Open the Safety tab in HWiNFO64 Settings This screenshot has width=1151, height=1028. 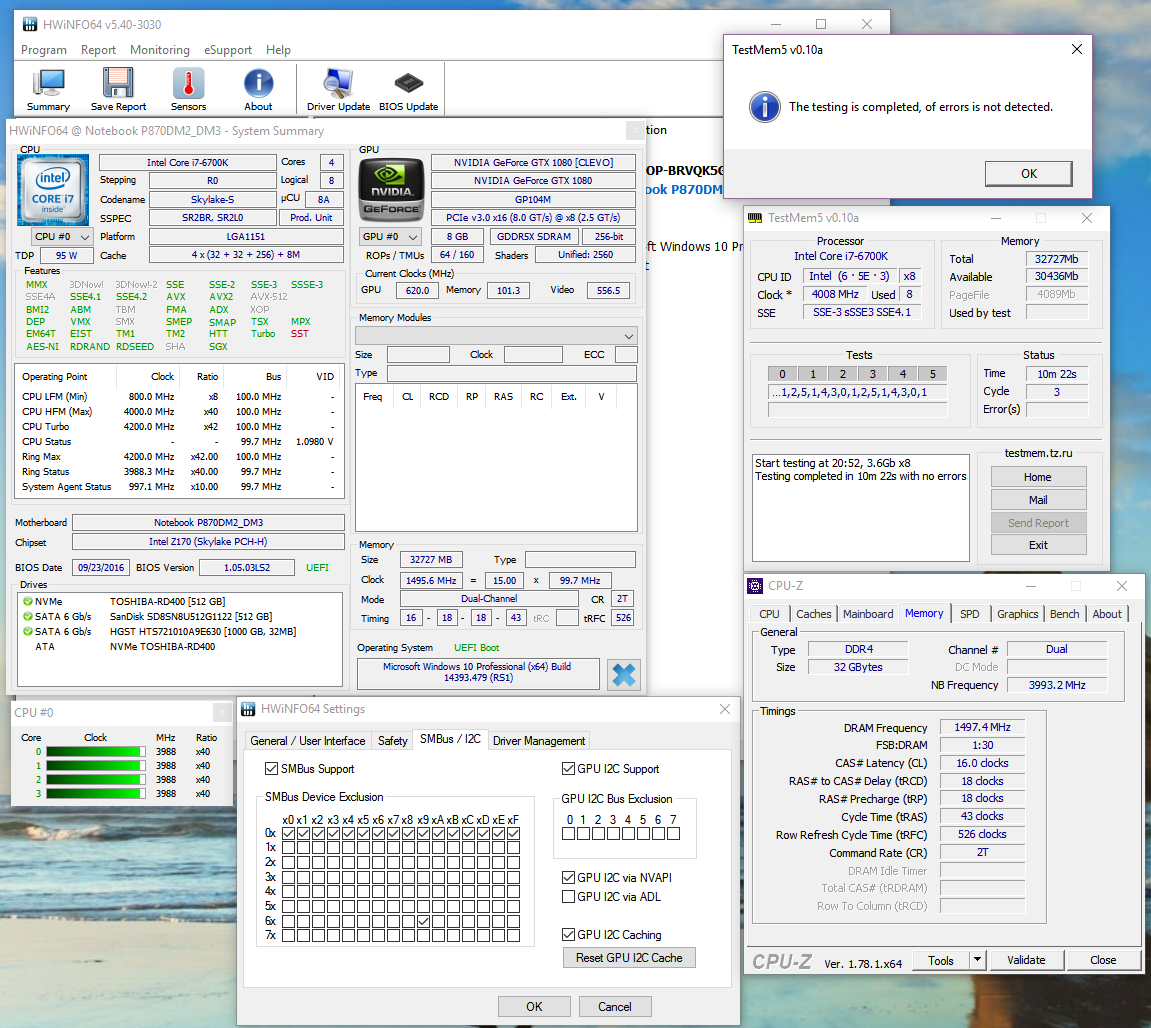[393, 741]
